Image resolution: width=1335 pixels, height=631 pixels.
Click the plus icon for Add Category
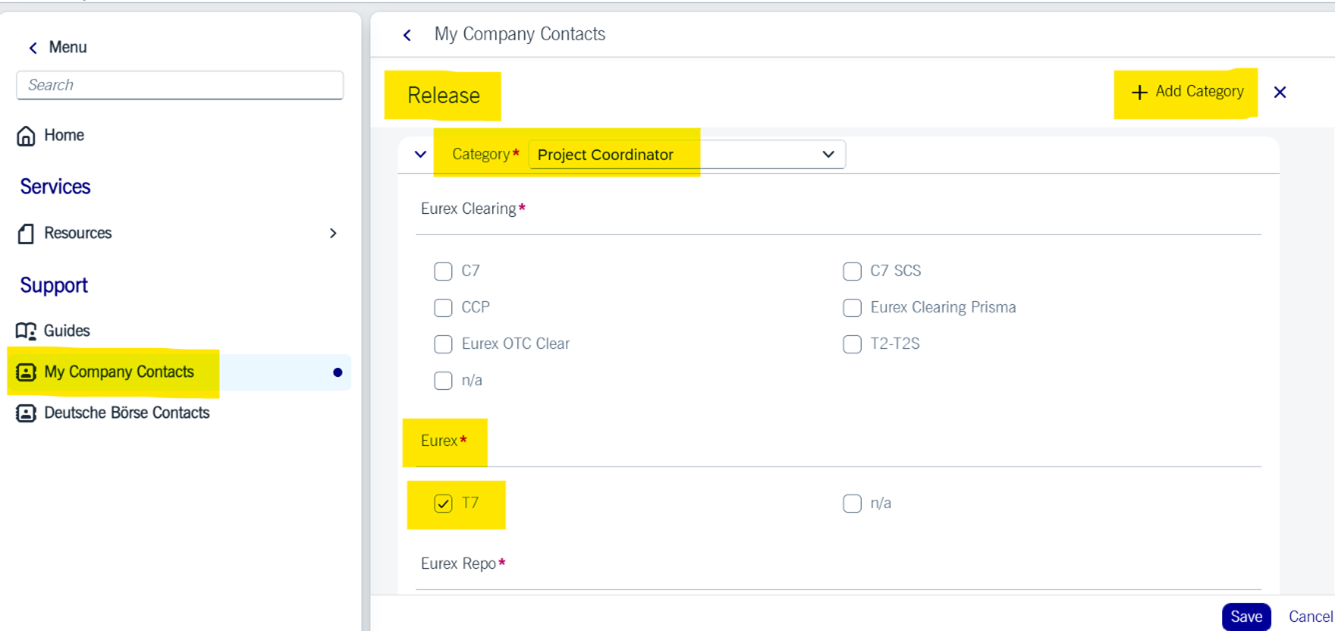click(1139, 92)
